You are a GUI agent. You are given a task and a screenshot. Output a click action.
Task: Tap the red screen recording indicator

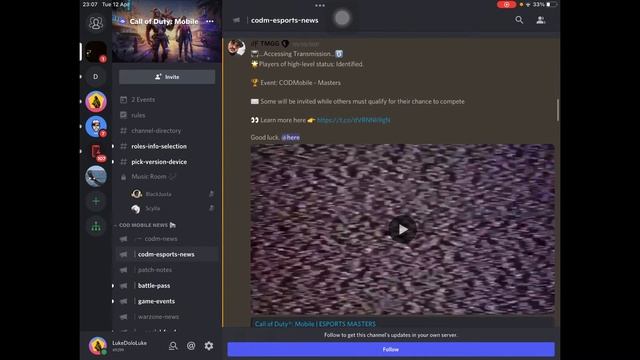507,4
